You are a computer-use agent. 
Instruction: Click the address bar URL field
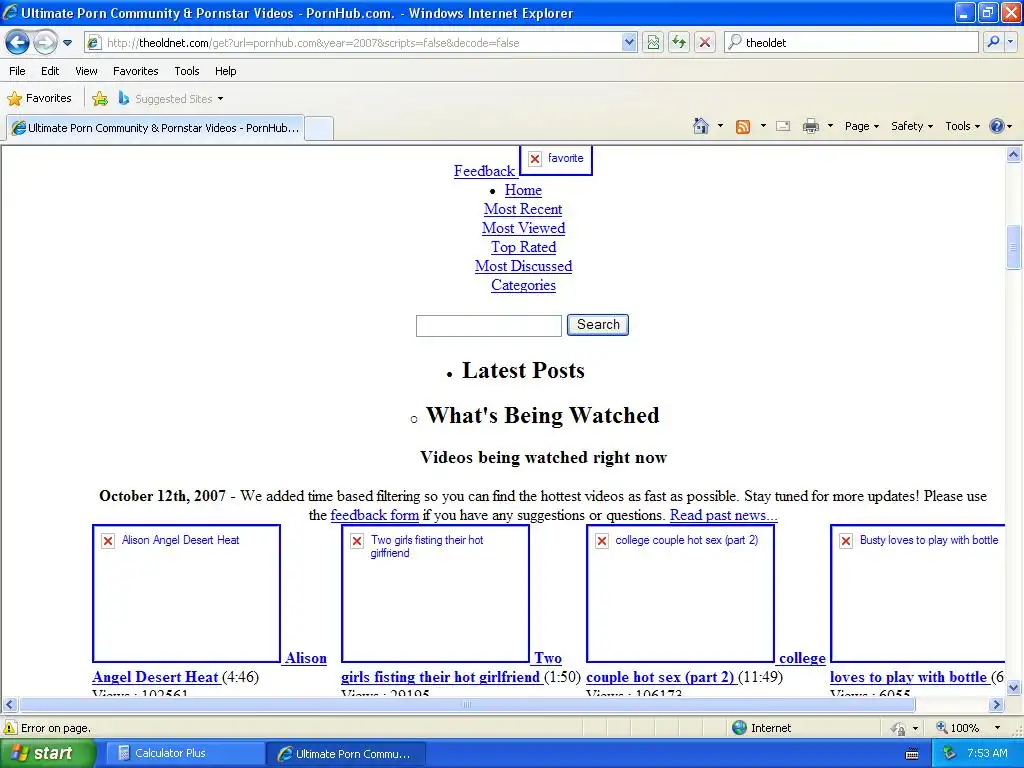(360, 43)
